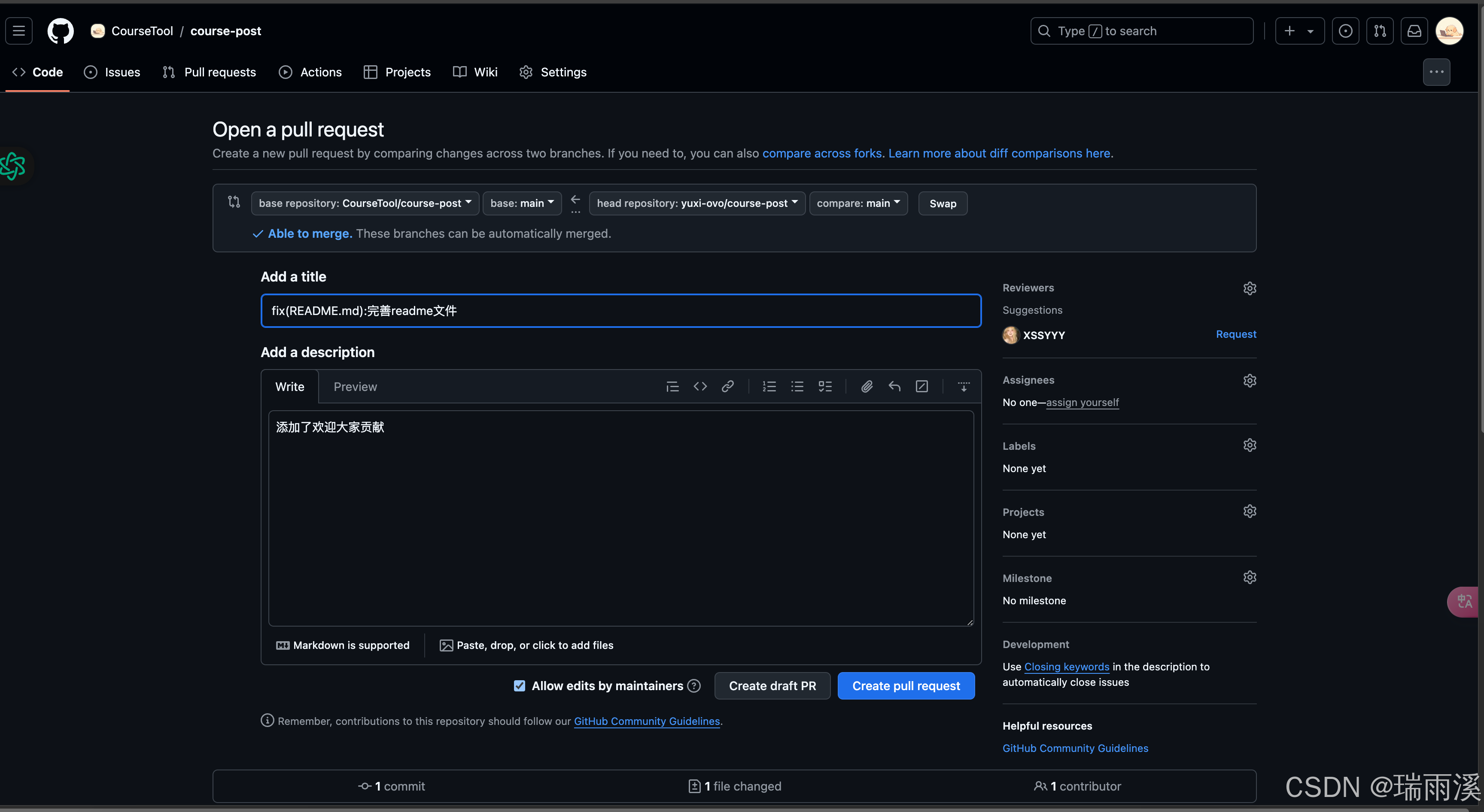Open slash commands icon
Image resolution: width=1484 pixels, height=812 pixels.
coord(922,386)
